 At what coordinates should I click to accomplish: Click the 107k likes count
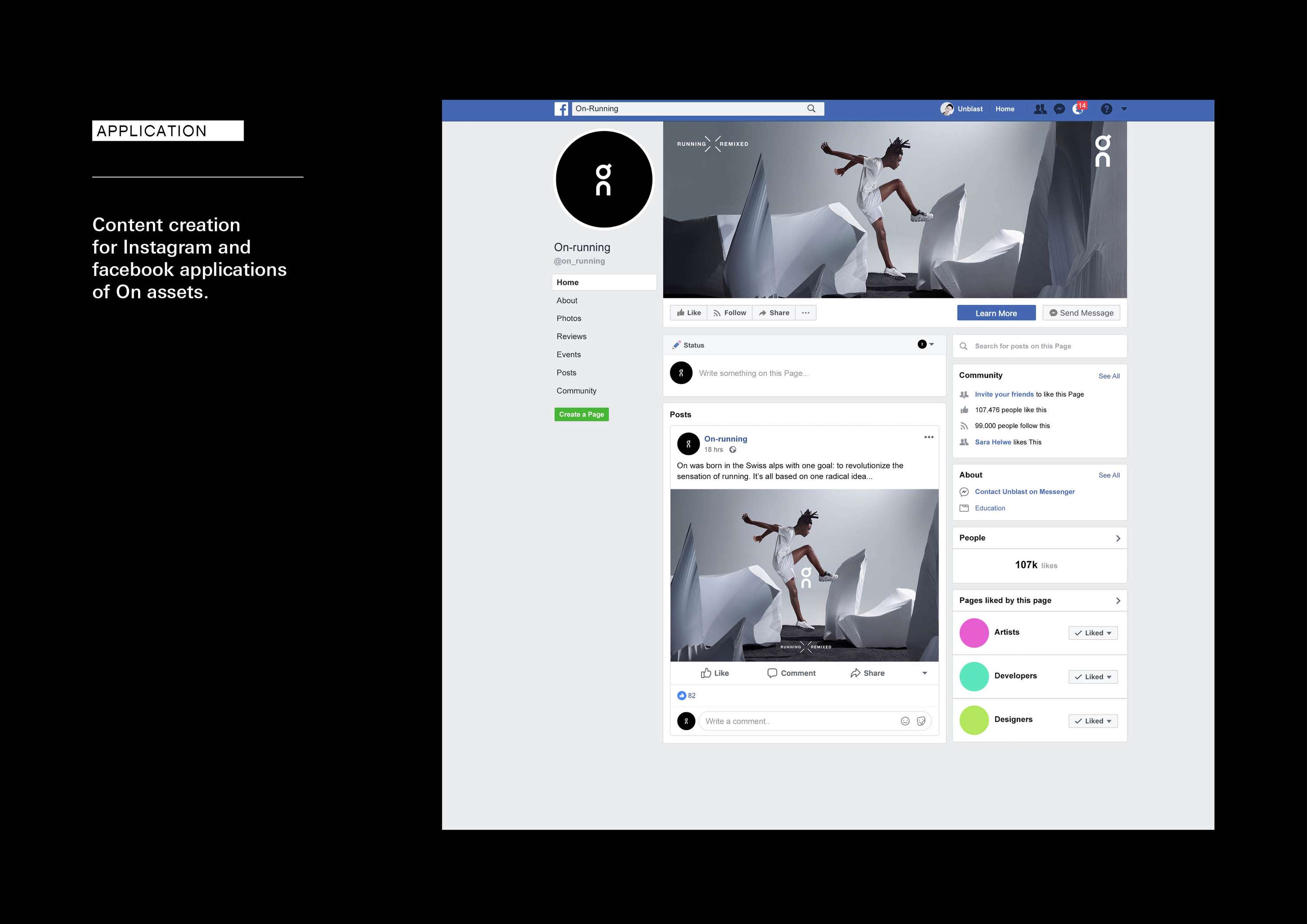pos(1036,565)
